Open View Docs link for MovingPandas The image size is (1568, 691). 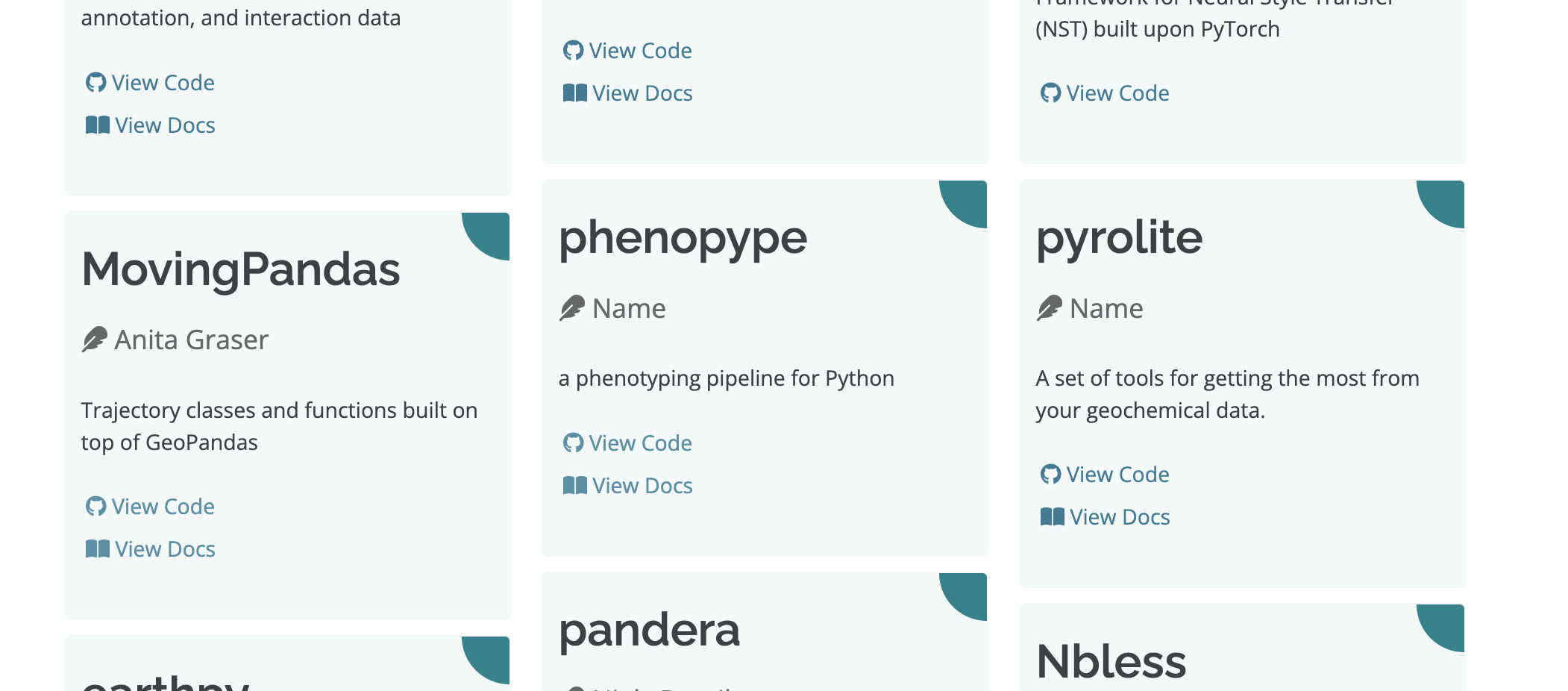[151, 549]
